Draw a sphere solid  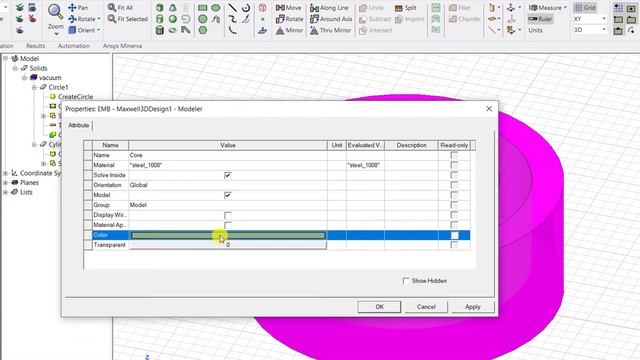pyautogui.click(x=173, y=19)
